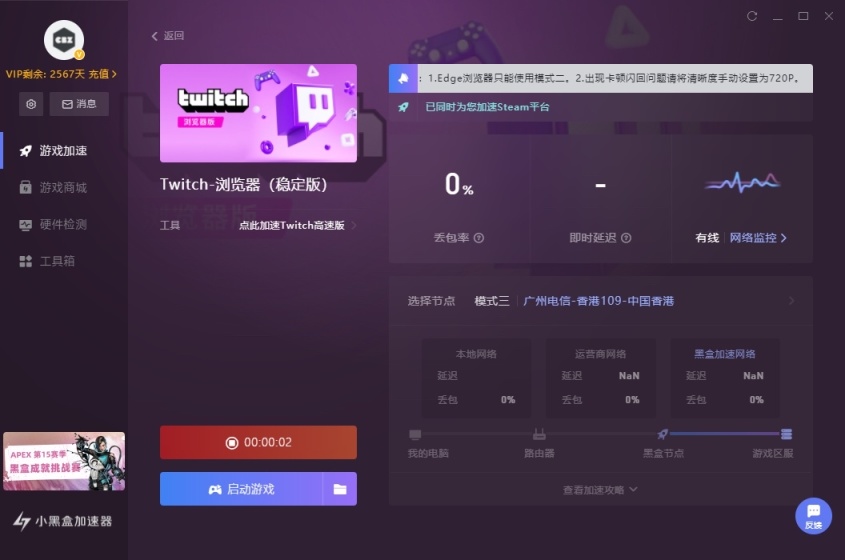Click the help icon next to 即时延迟
Image resolution: width=845 pixels, height=560 pixels.
pyautogui.click(x=626, y=238)
